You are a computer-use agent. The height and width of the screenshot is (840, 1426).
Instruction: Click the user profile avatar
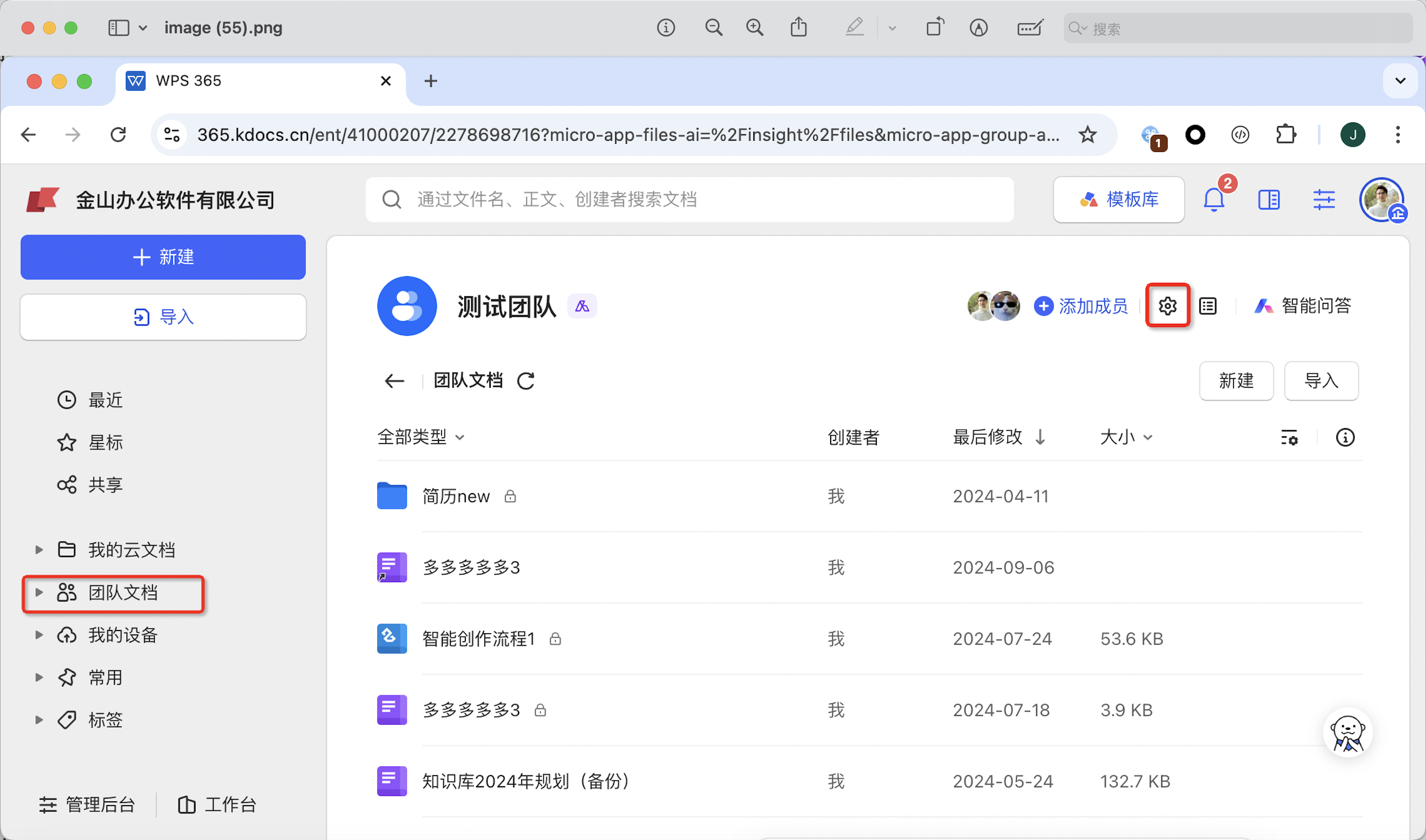point(1381,199)
